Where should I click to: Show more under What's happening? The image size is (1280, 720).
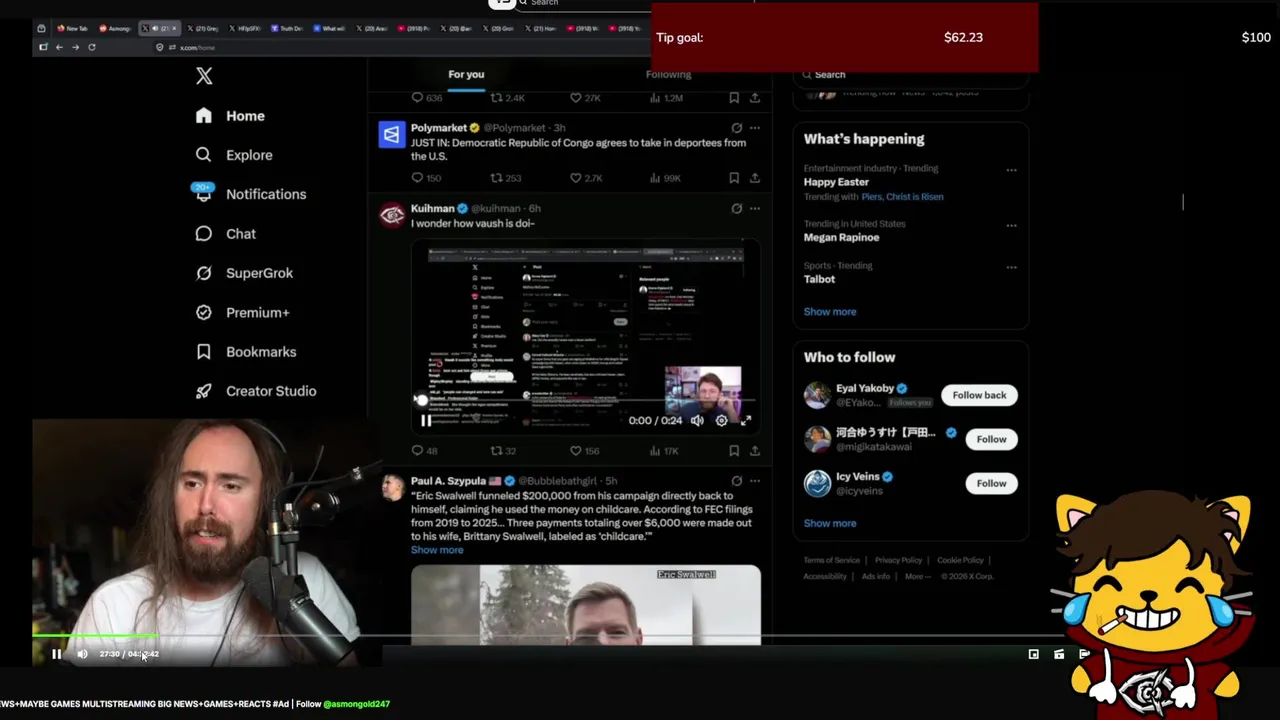point(830,312)
